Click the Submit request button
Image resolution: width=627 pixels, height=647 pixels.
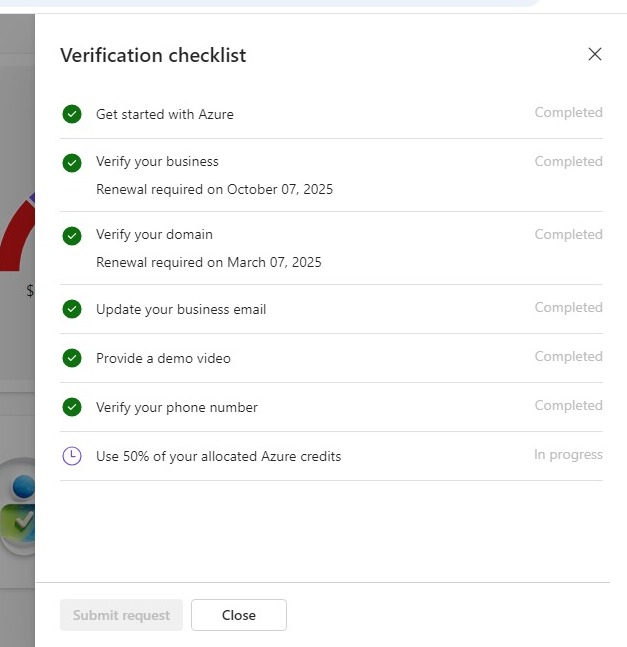pyautogui.click(x=121, y=615)
